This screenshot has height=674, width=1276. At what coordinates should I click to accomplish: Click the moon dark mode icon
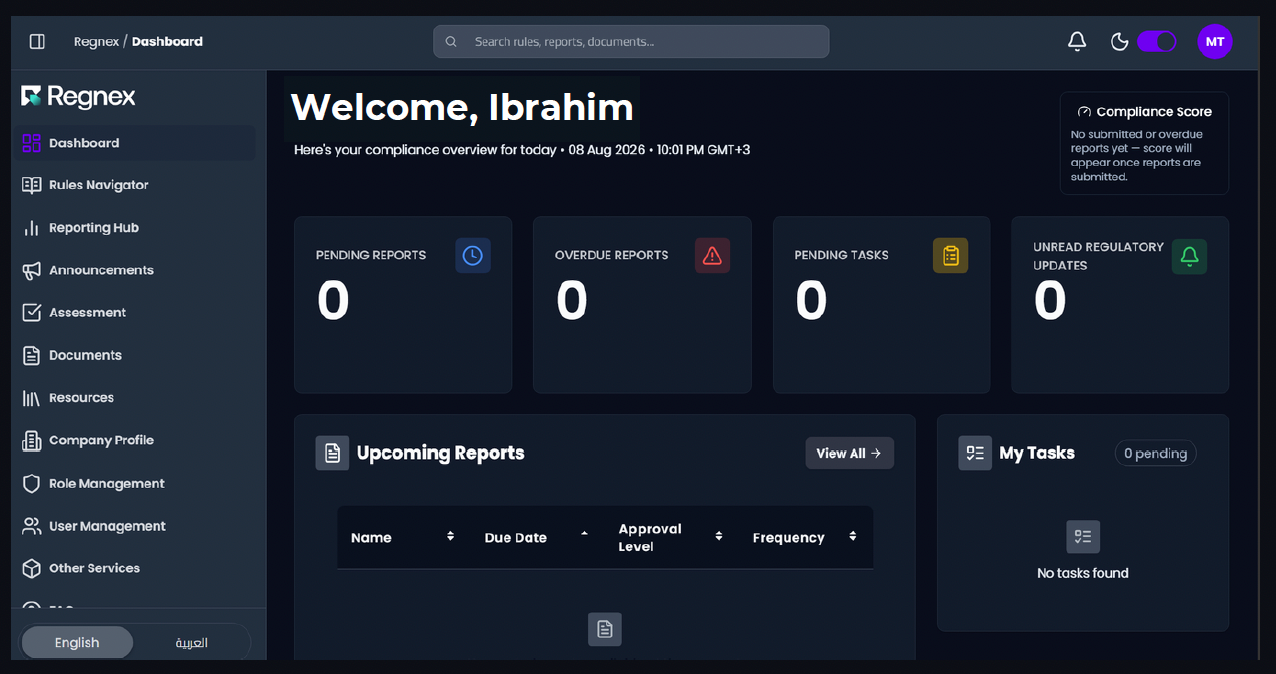click(1120, 41)
